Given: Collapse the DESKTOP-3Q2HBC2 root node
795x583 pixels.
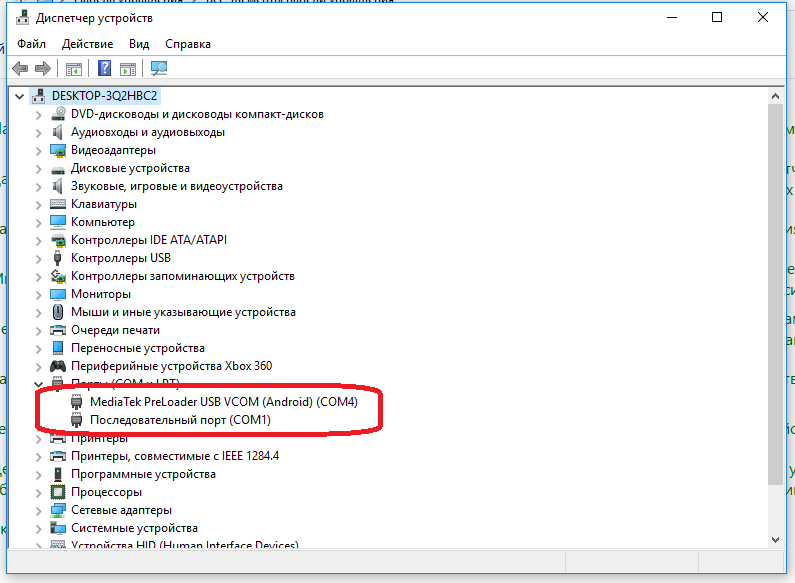Looking at the screenshot, I should (x=21, y=96).
